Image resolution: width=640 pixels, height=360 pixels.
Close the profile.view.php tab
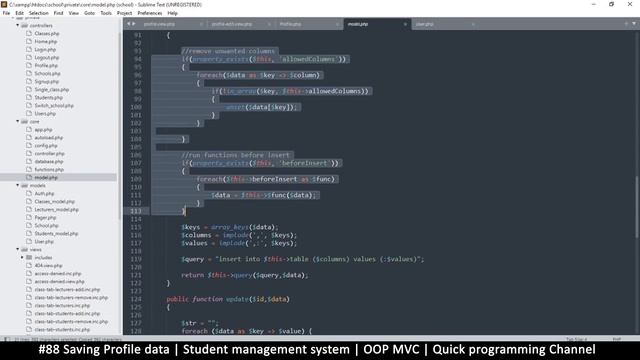coord(201,24)
